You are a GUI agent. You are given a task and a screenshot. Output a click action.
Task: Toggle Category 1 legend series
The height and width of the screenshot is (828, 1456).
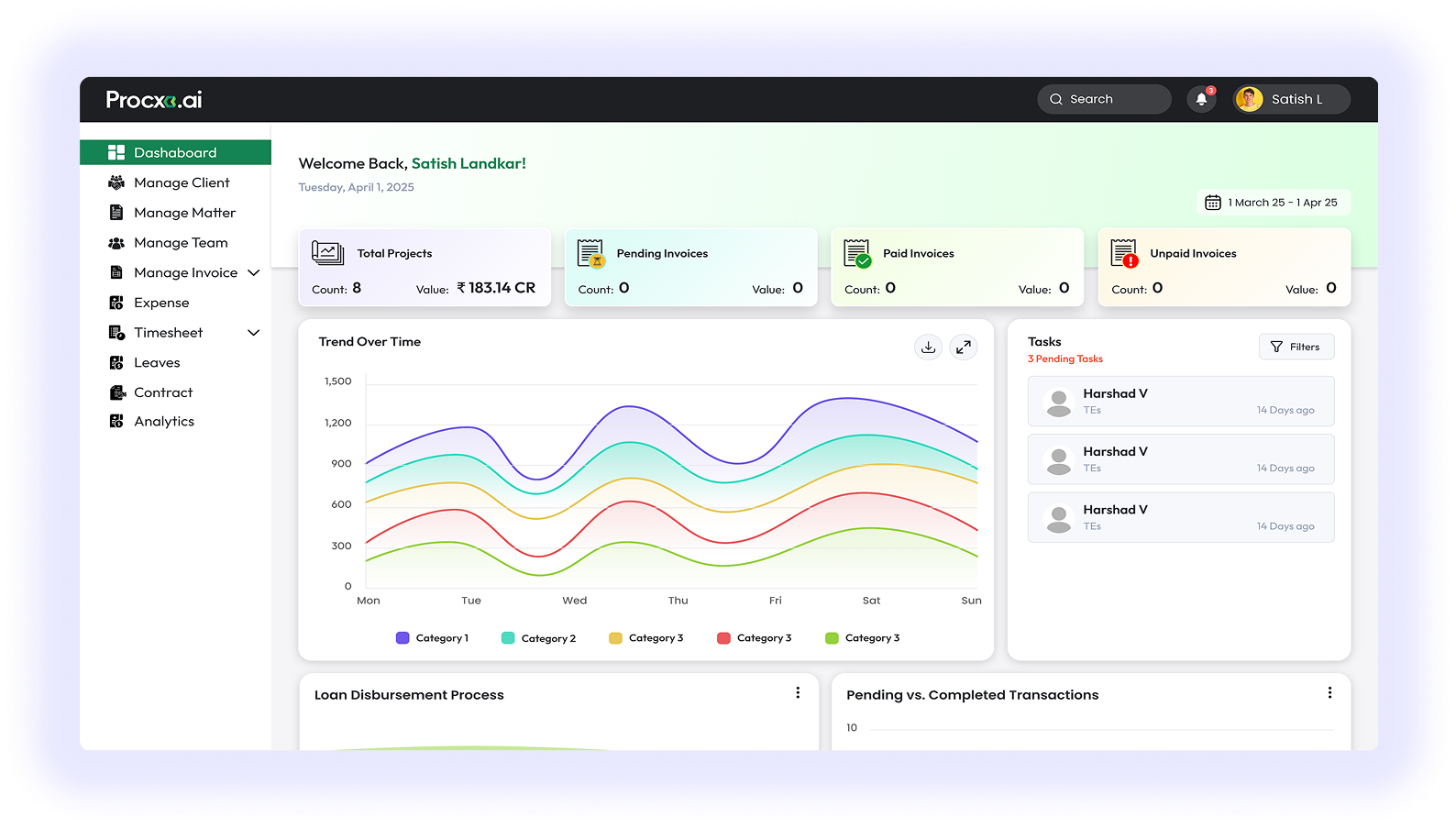point(432,638)
